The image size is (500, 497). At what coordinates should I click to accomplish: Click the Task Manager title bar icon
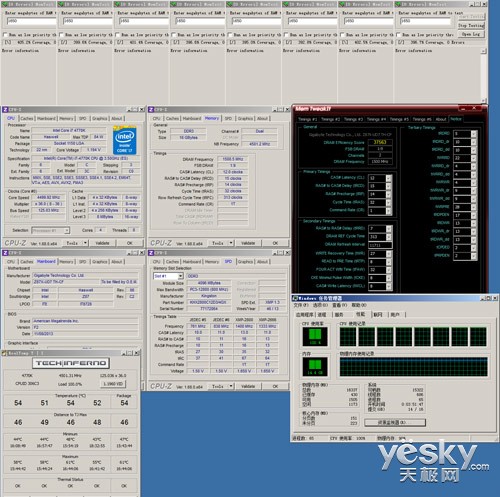point(295,298)
